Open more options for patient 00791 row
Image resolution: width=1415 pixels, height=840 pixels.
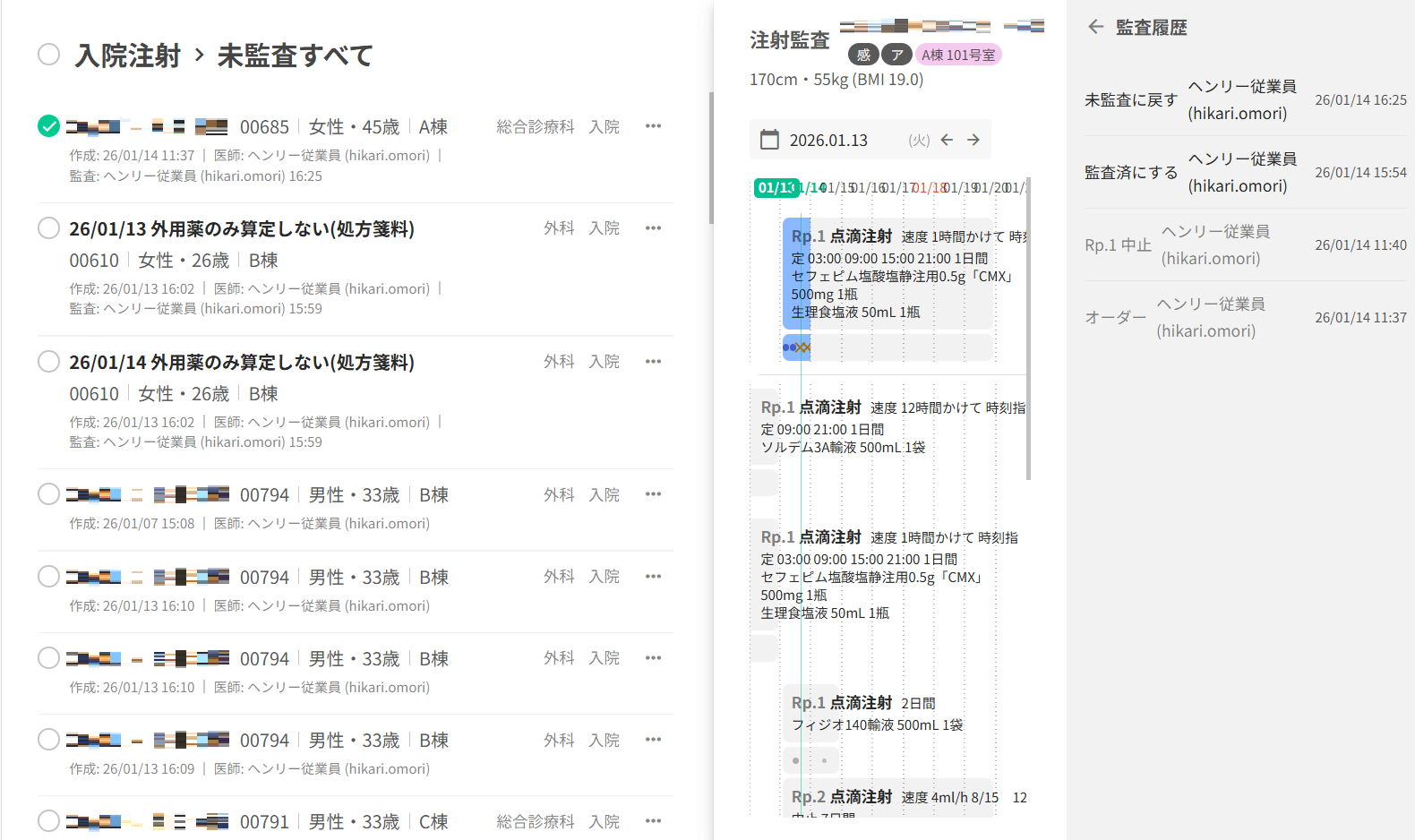(x=654, y=821)
